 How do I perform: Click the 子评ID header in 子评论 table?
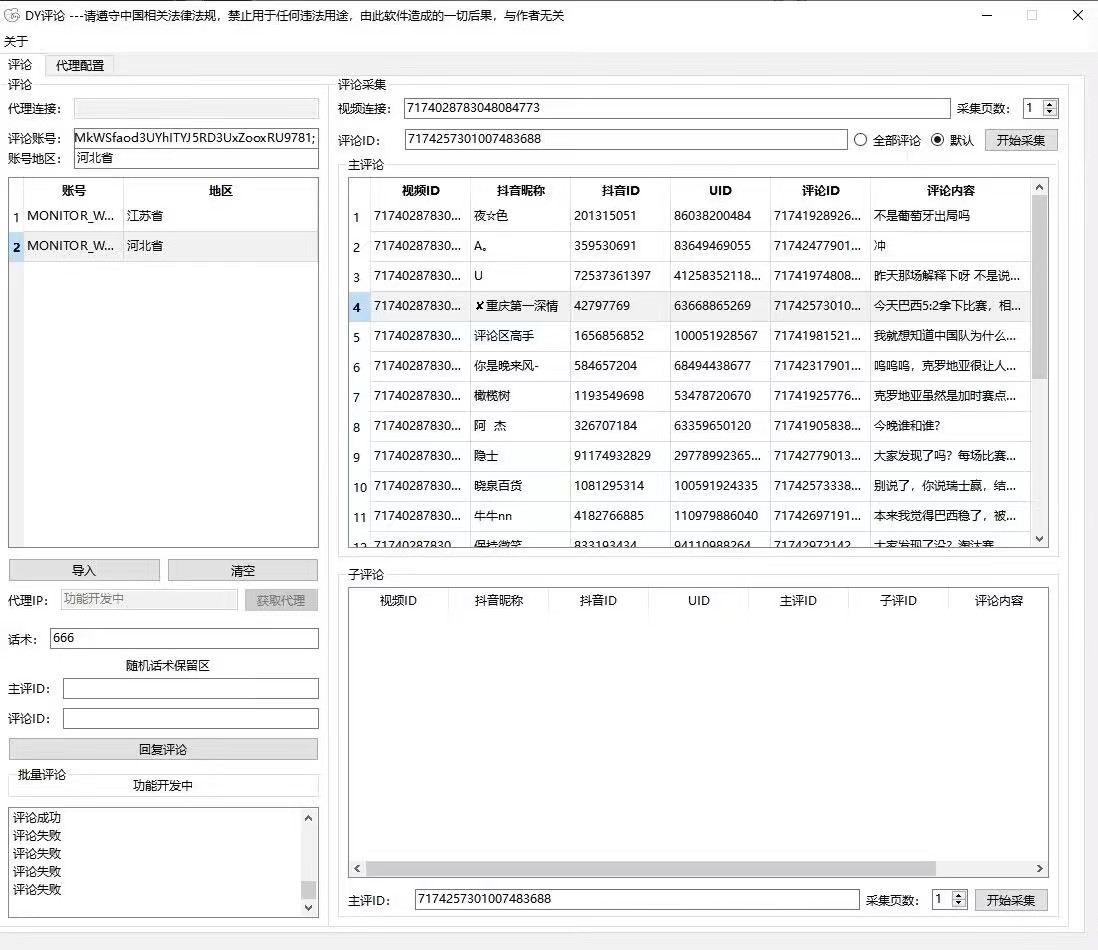click(898, 601)
